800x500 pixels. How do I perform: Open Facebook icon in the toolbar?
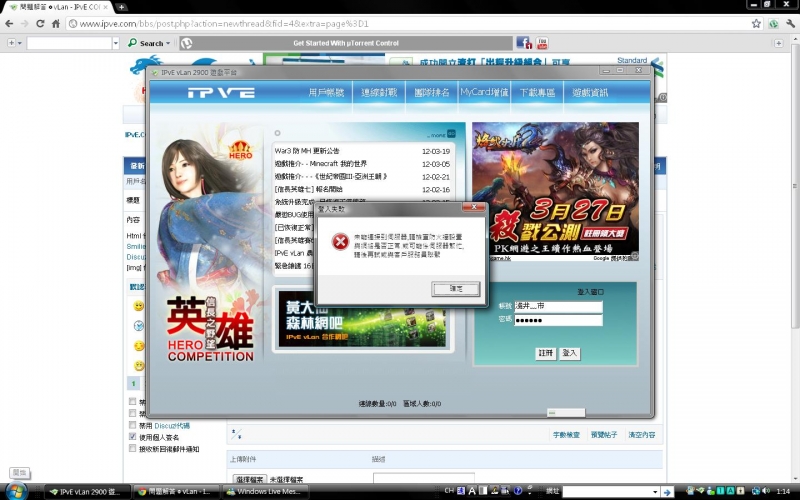tap(524, 43)
